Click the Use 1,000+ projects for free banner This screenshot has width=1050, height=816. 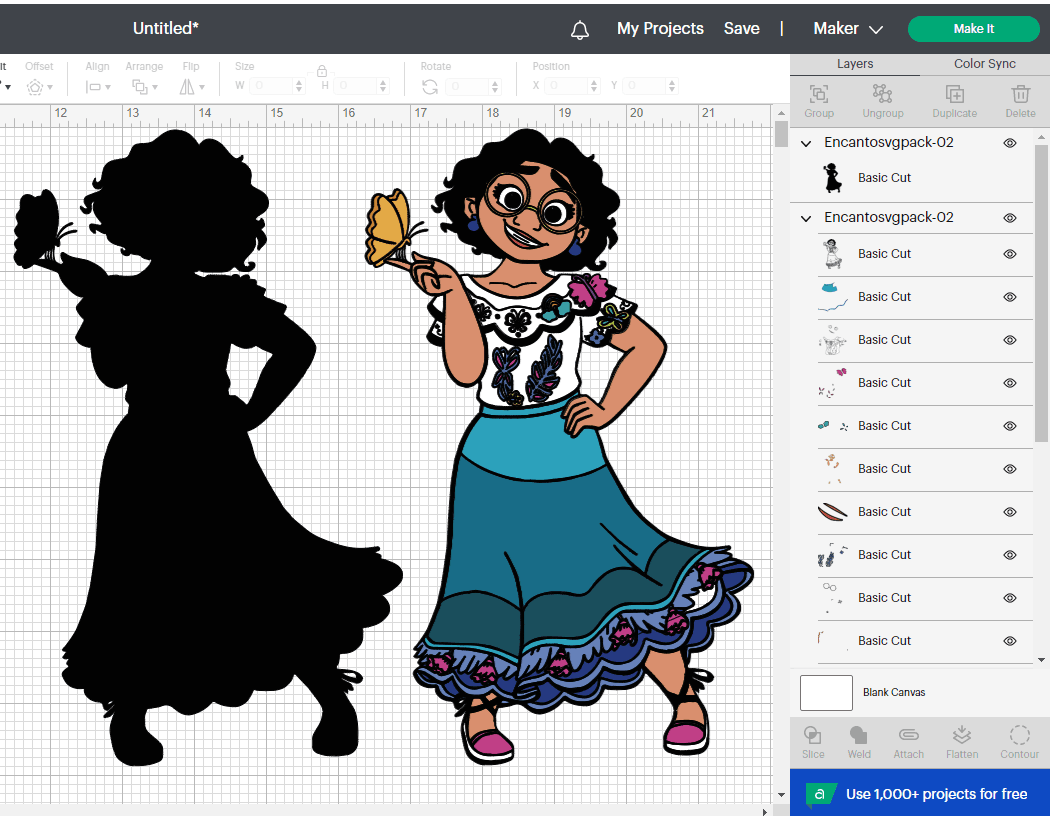coord(919,794)
